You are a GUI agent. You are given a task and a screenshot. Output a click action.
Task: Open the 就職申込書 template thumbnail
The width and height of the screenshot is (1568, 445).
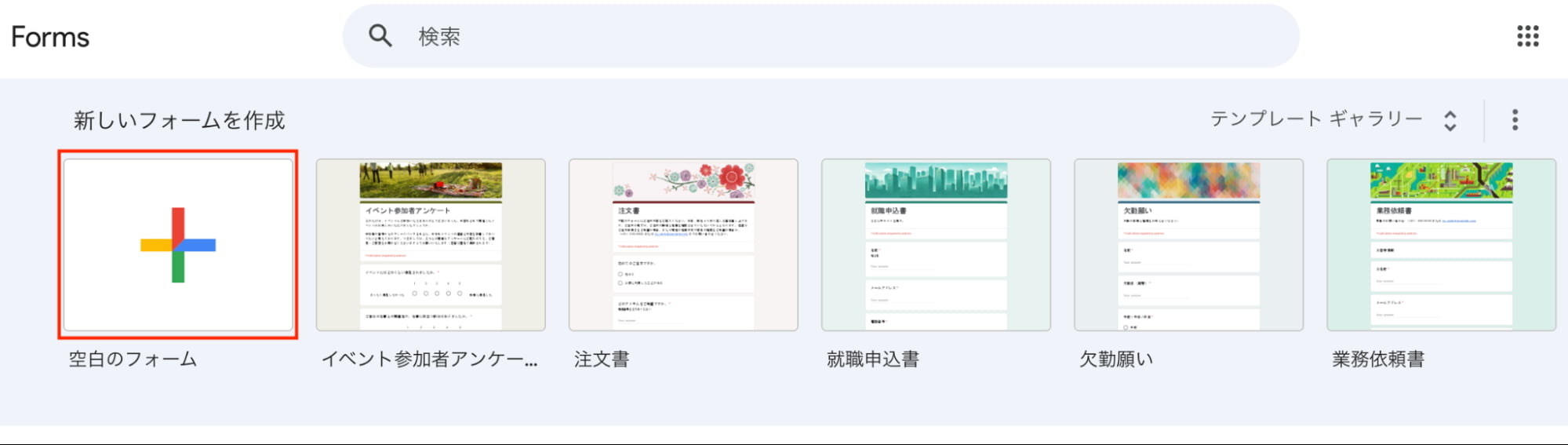click(x=936, y=245)
